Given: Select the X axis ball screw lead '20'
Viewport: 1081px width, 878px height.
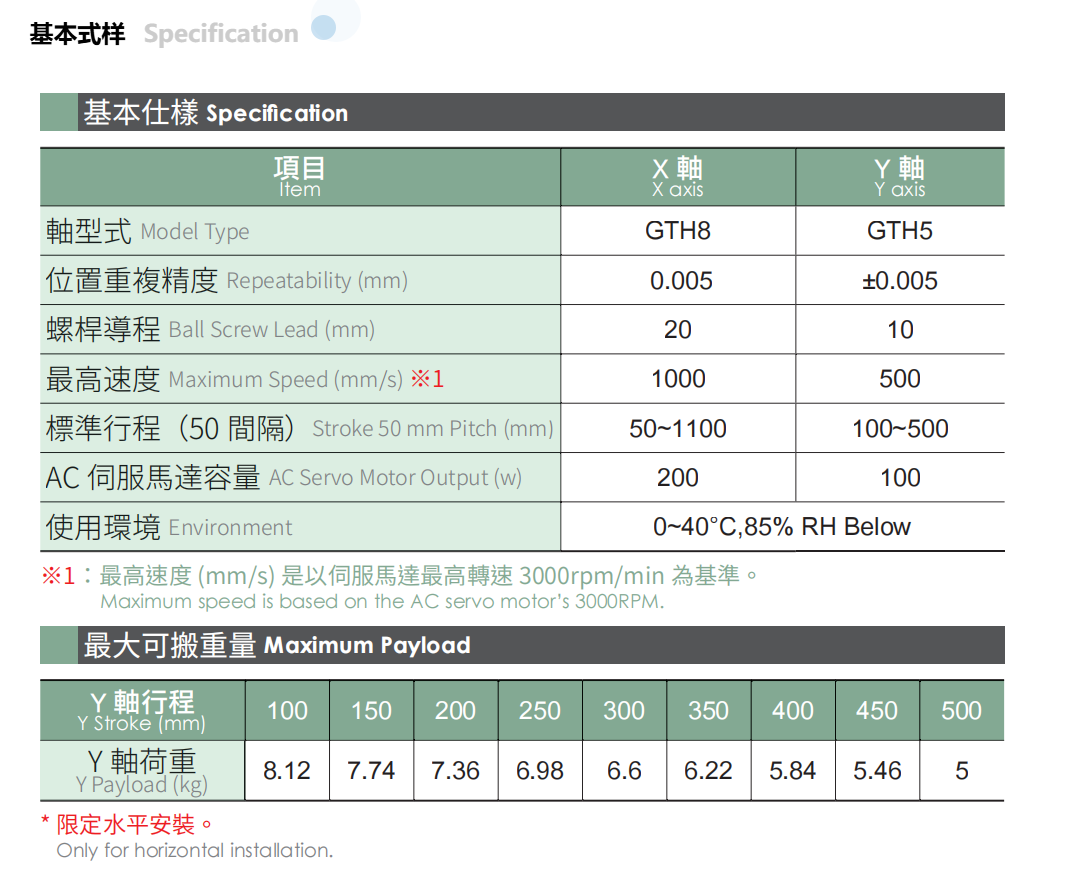Looking at the screenshot, I should [678, 329].
